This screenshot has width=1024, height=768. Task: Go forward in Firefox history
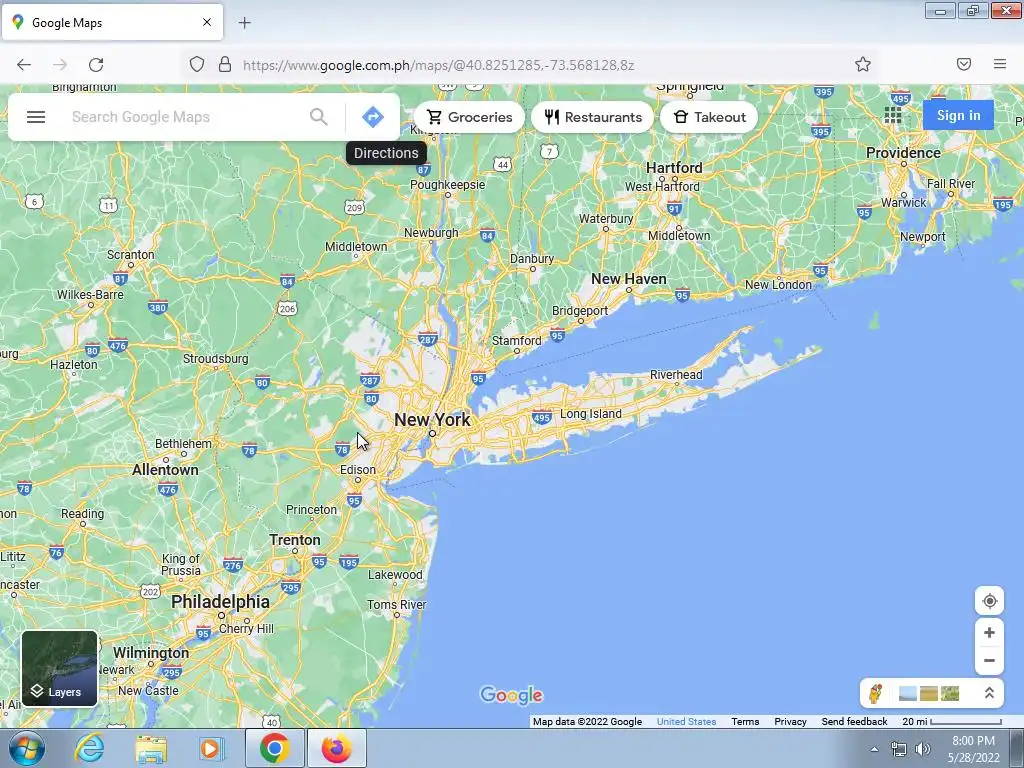point(60,64)
